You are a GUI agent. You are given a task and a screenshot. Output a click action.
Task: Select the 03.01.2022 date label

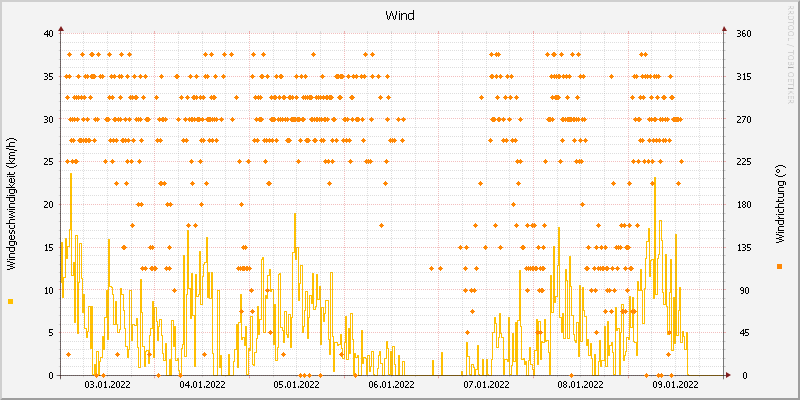pos(108,384)
